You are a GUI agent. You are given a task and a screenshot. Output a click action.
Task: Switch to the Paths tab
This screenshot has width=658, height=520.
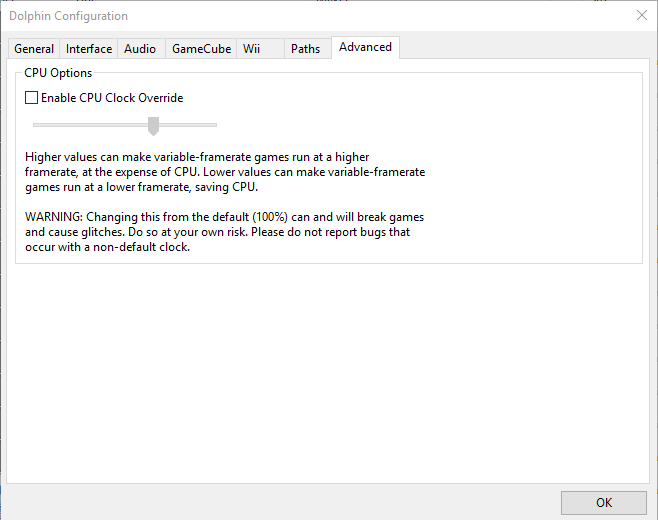click(308, 49)
